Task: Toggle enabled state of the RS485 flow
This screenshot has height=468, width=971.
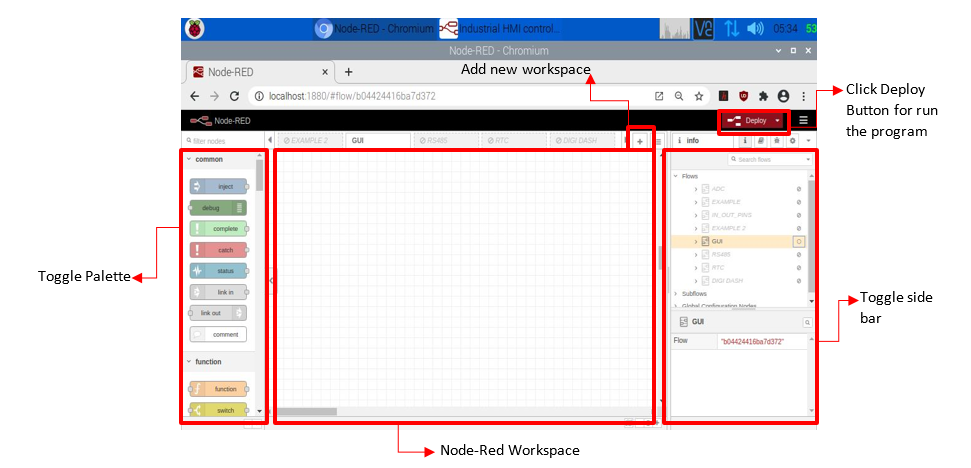Action: (x=798, y=254)
